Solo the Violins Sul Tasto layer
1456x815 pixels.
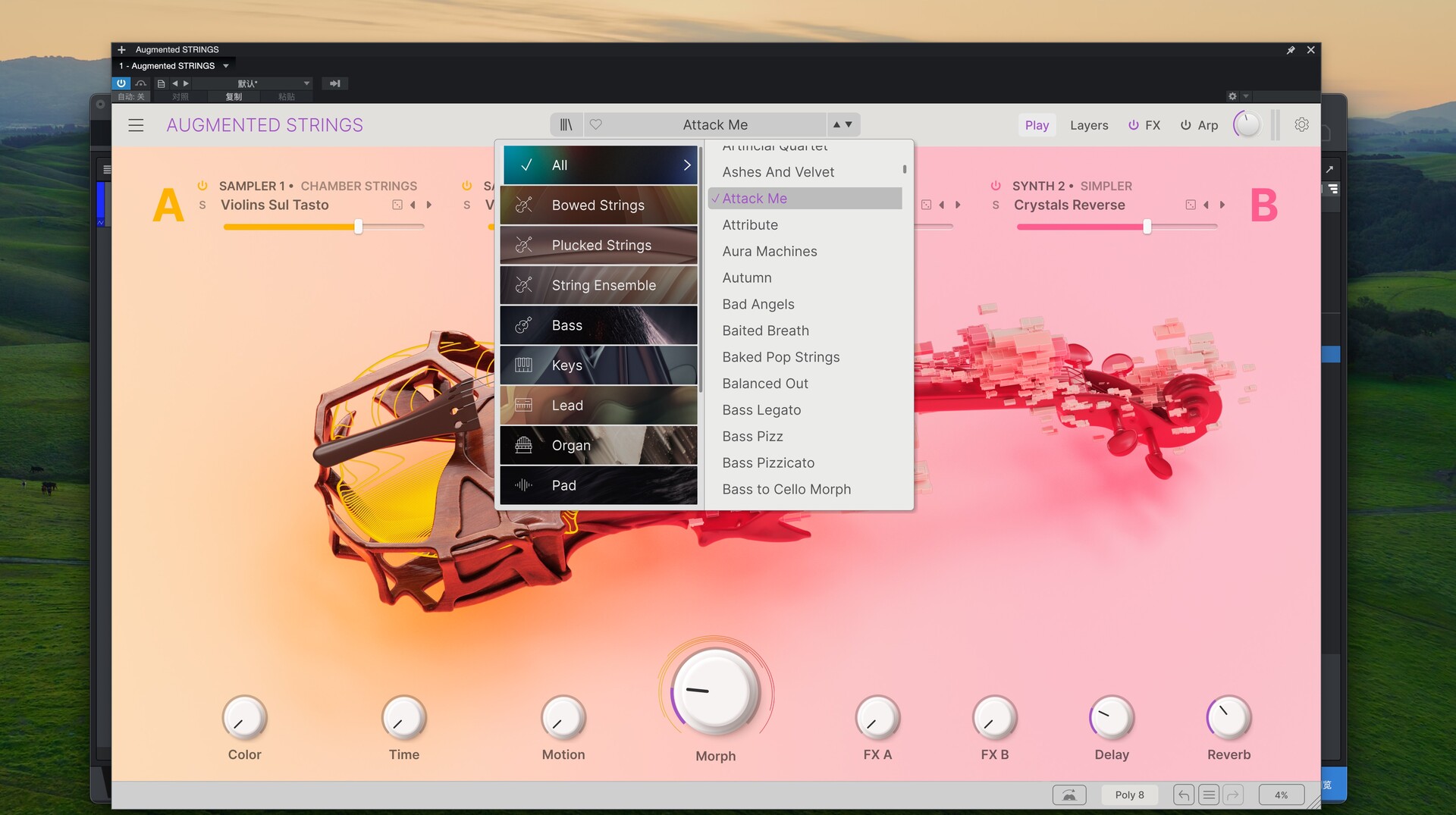click(202, 205)
